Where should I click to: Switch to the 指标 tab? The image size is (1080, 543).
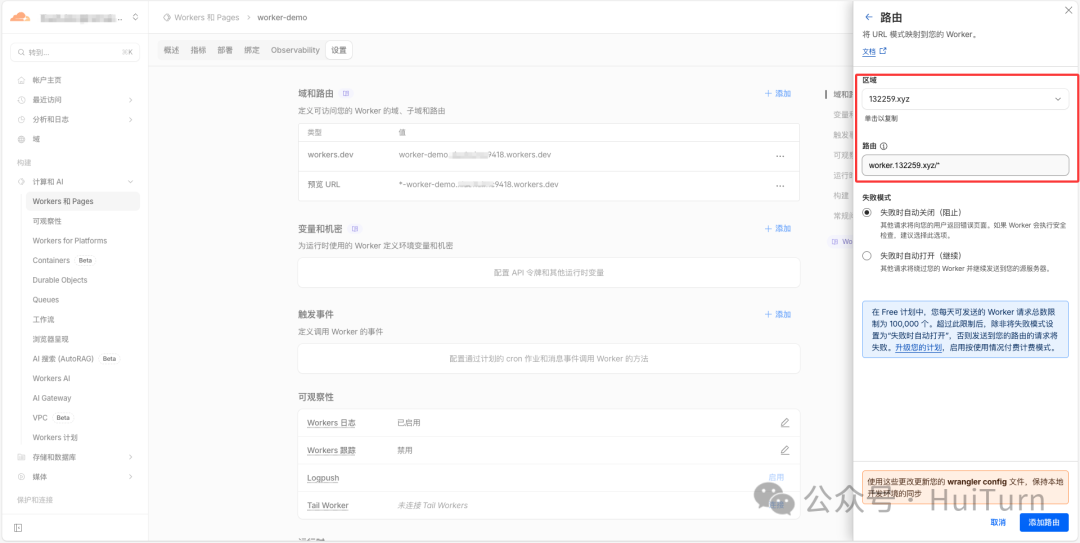coord(198,50)
